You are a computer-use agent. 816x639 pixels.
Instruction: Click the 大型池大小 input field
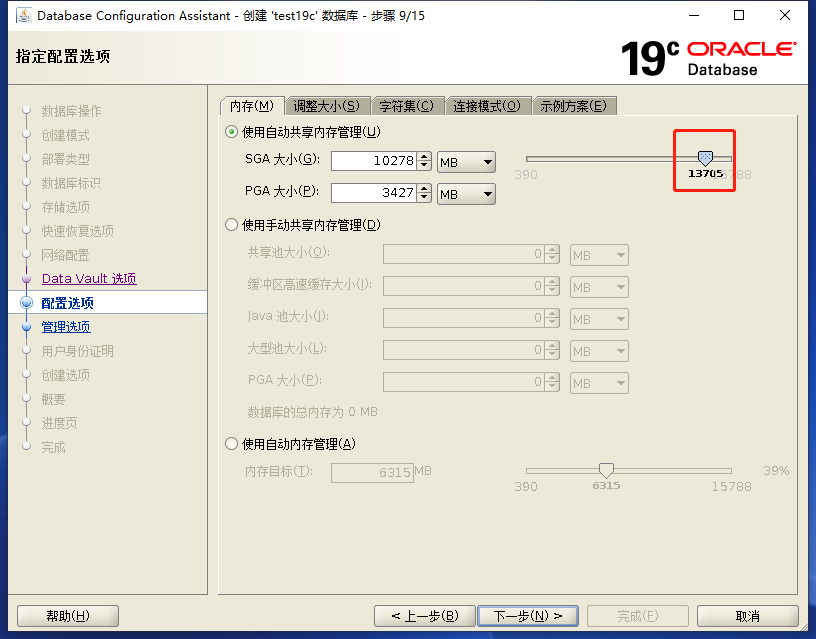click(464, 350)
